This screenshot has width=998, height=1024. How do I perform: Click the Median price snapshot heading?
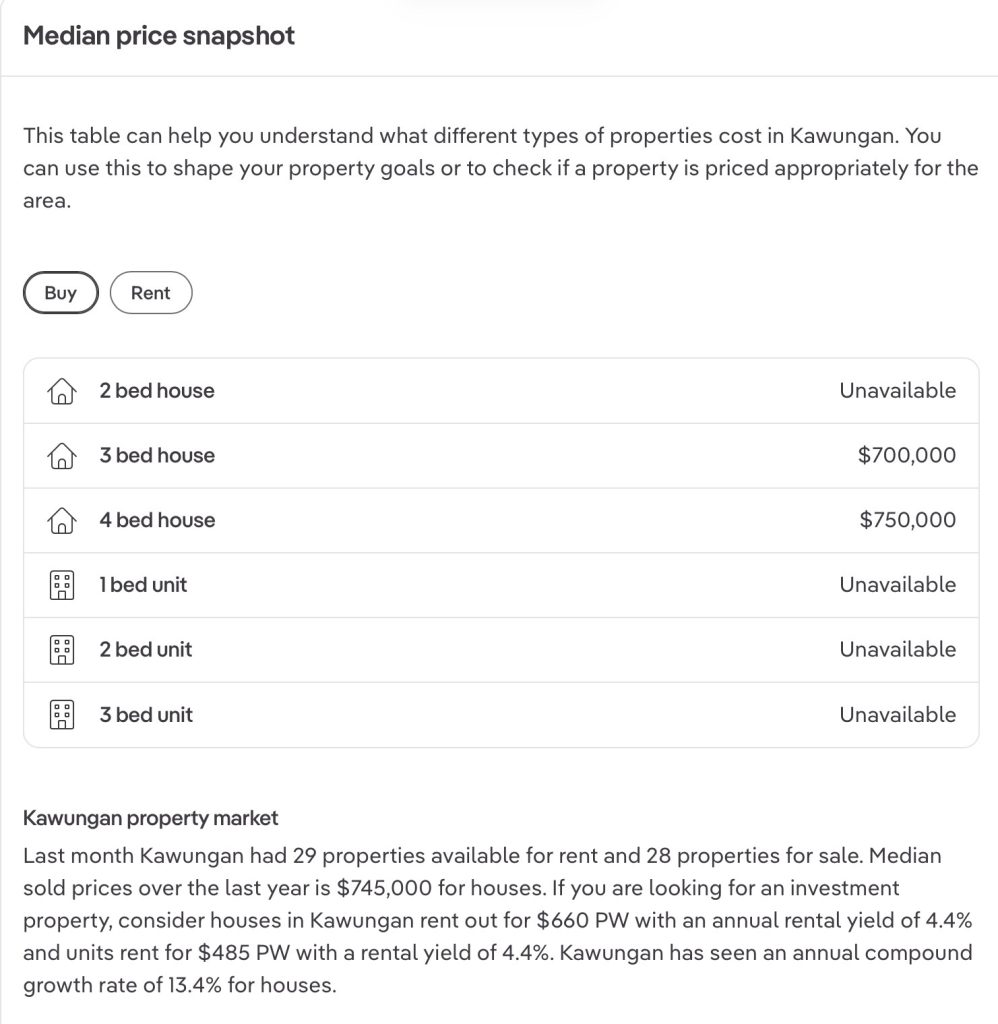pos(159,36)
